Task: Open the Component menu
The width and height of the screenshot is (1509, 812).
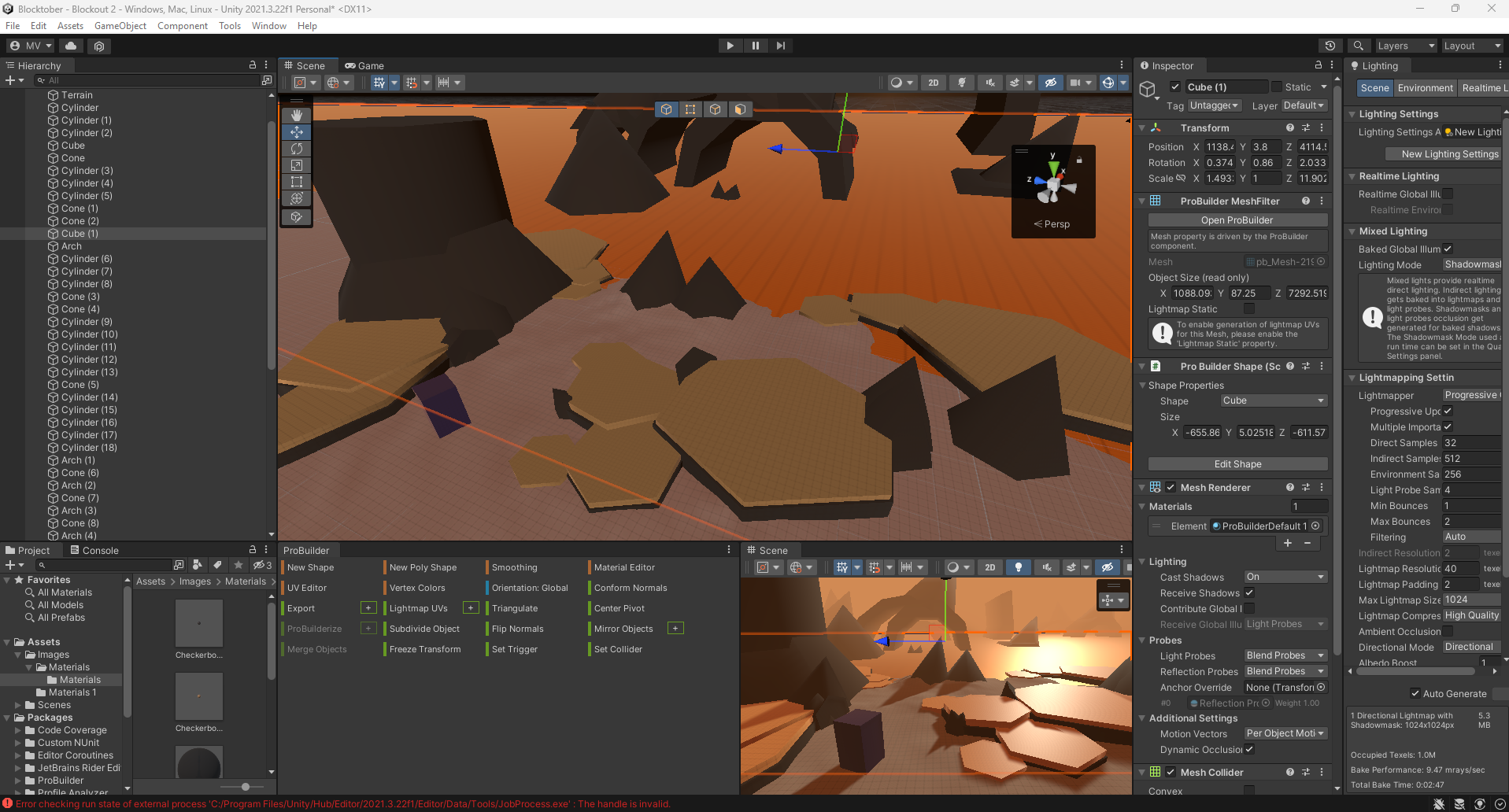Action: click(183, 26)
